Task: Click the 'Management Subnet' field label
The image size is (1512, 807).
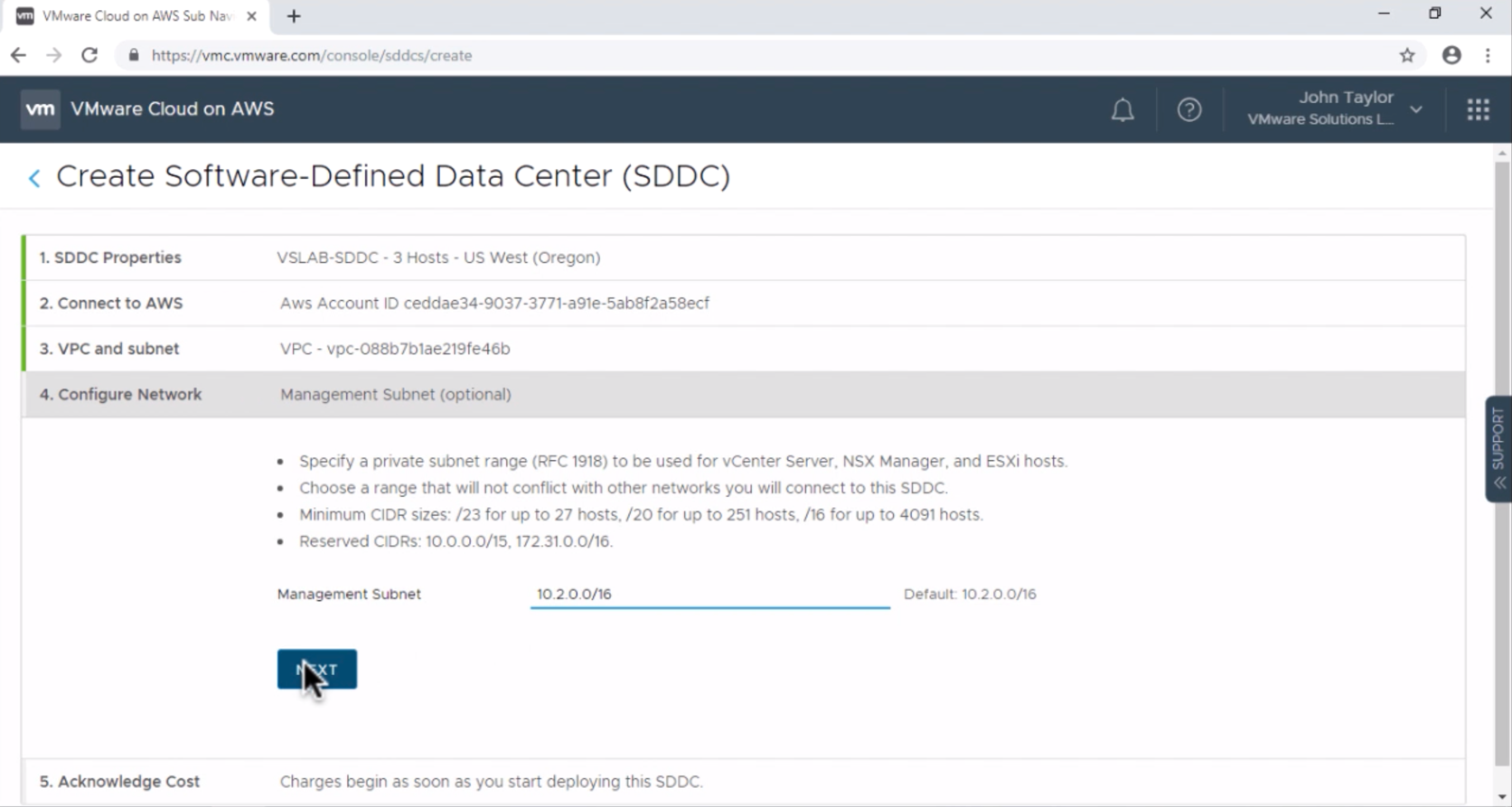Action: point(349,594)
